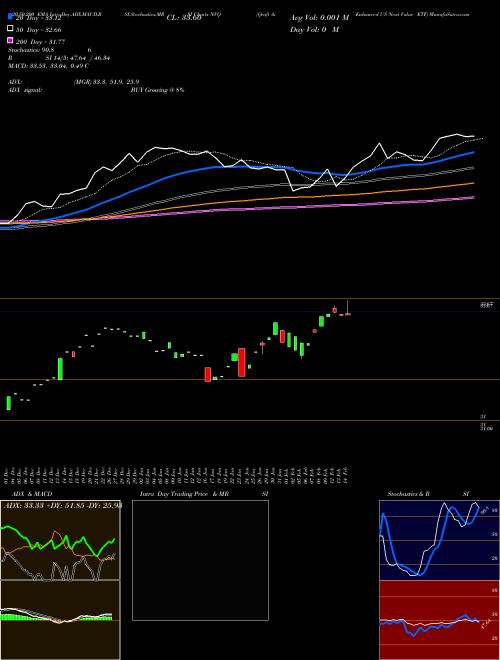The height and width of the screenshot is (660, 500).
Task: Click the 'CL: 33.60' closing price label
Action: [184, 18]
